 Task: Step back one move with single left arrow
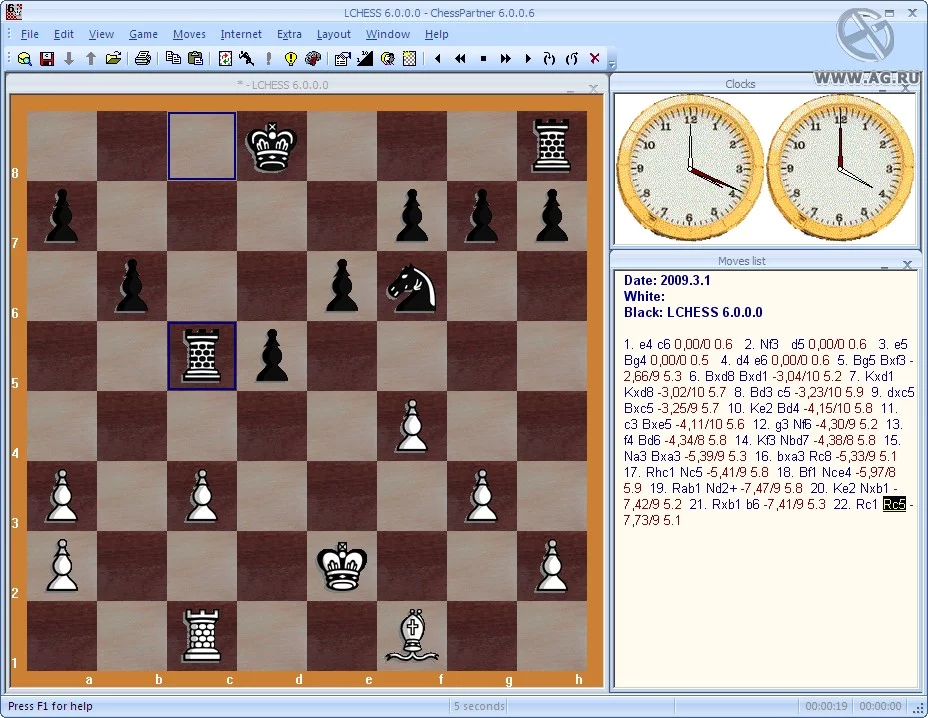tap(438, 59)
